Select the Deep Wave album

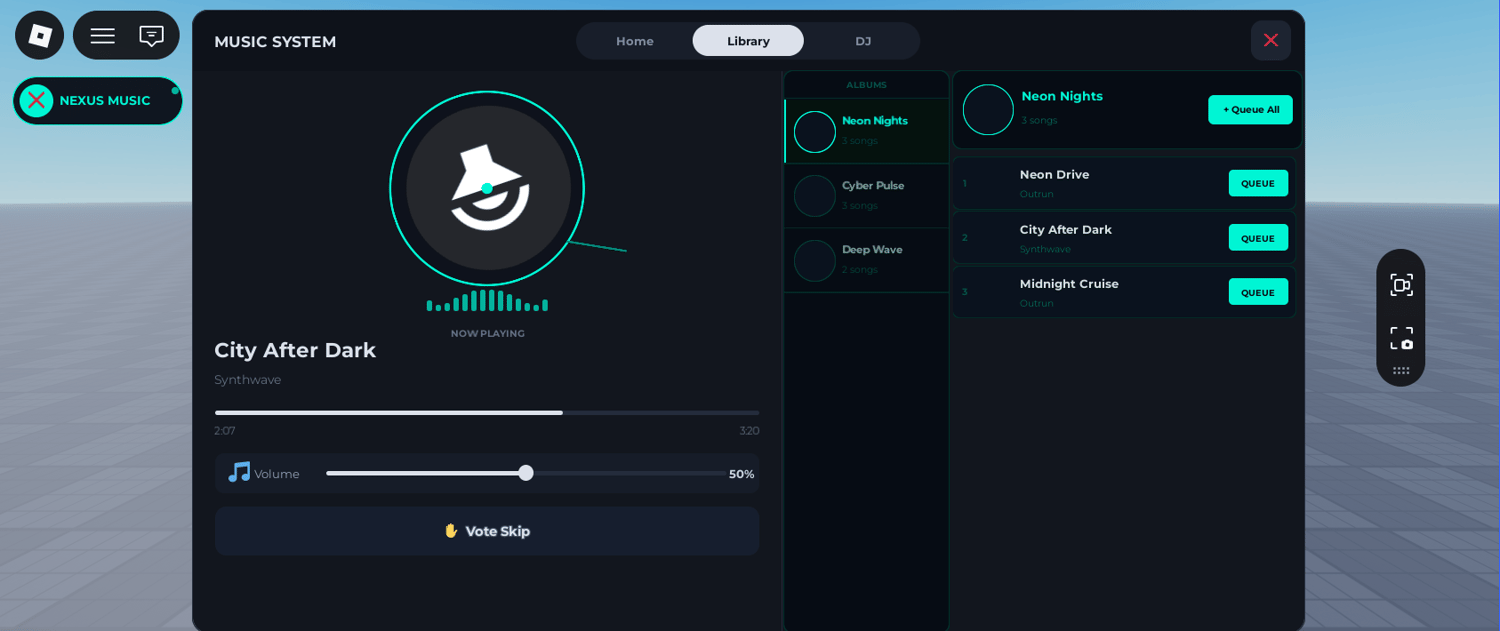click(867, 260)
